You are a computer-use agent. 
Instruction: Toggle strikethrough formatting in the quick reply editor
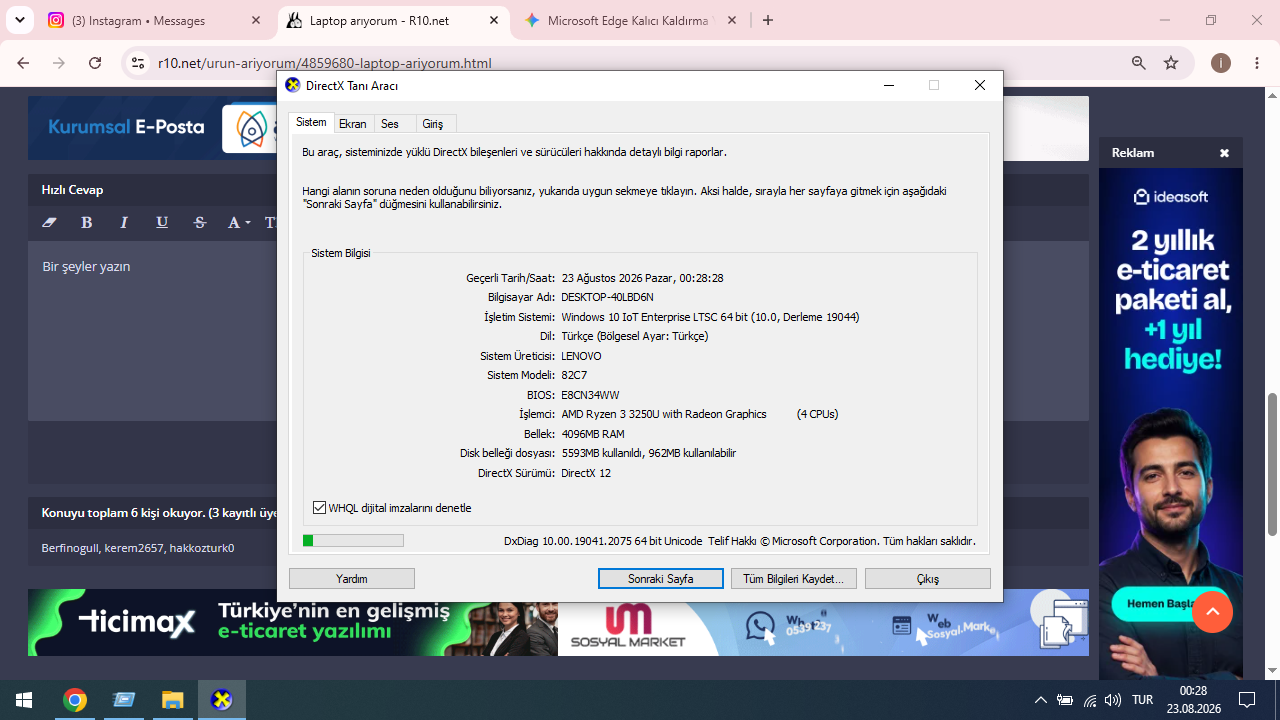(200, 222)
